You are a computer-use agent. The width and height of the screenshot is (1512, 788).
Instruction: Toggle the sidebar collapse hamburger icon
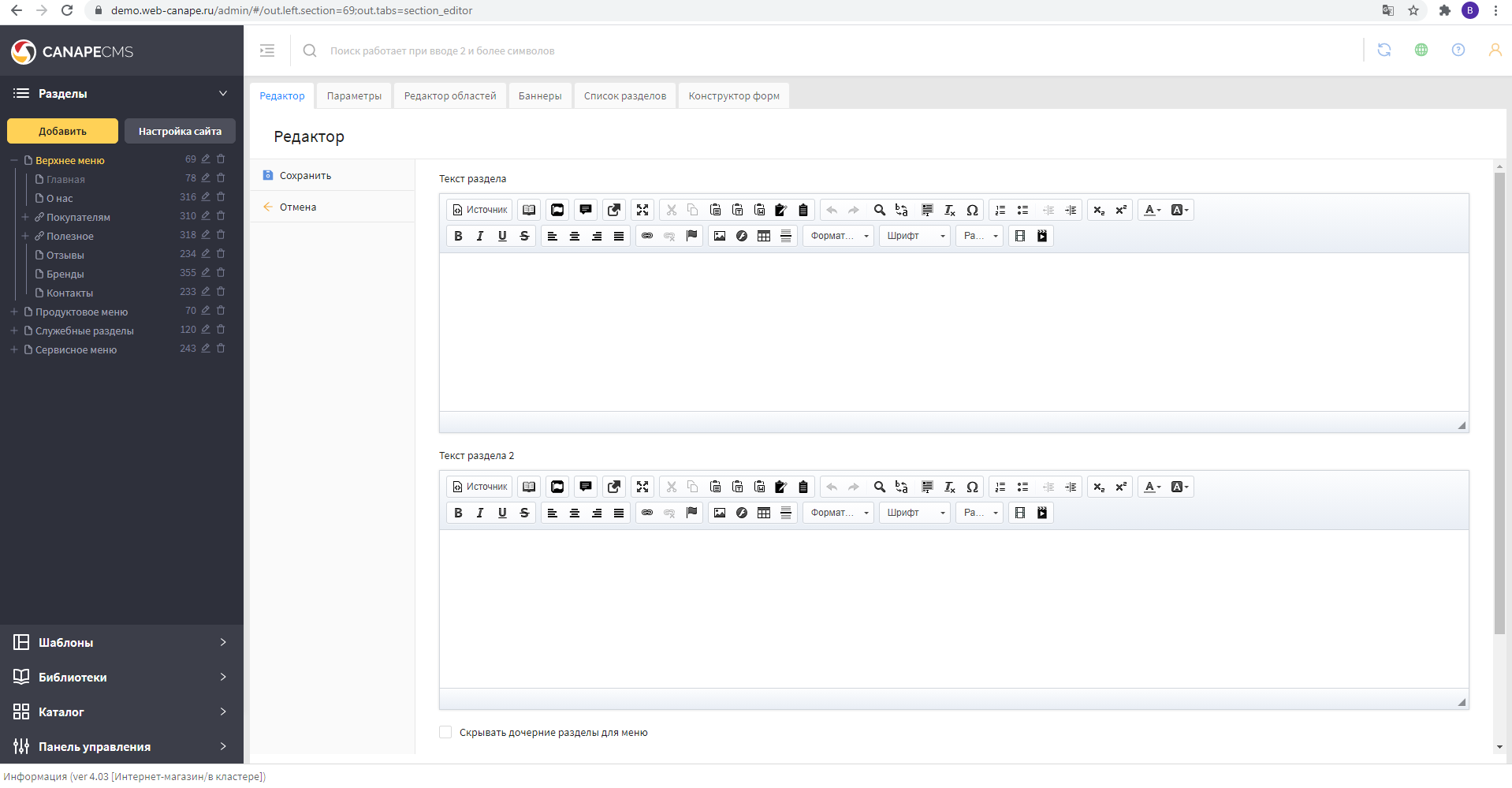267,50
